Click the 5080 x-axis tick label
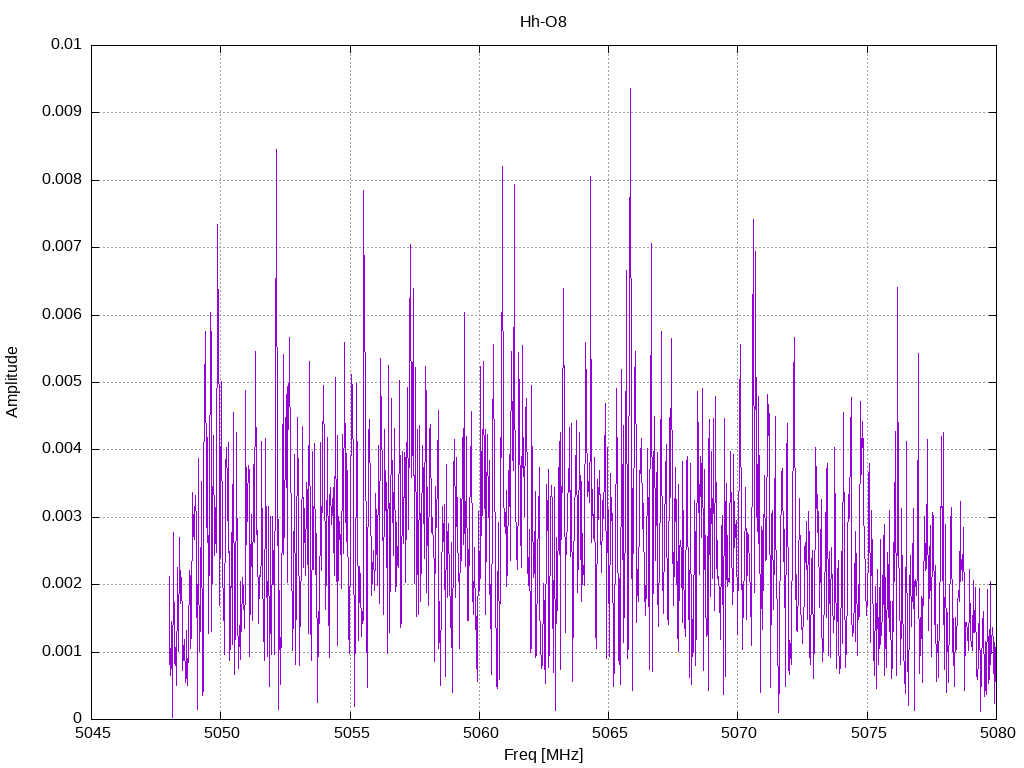The height and width of the screenshot is (768, 1024). tap(997, 733)
